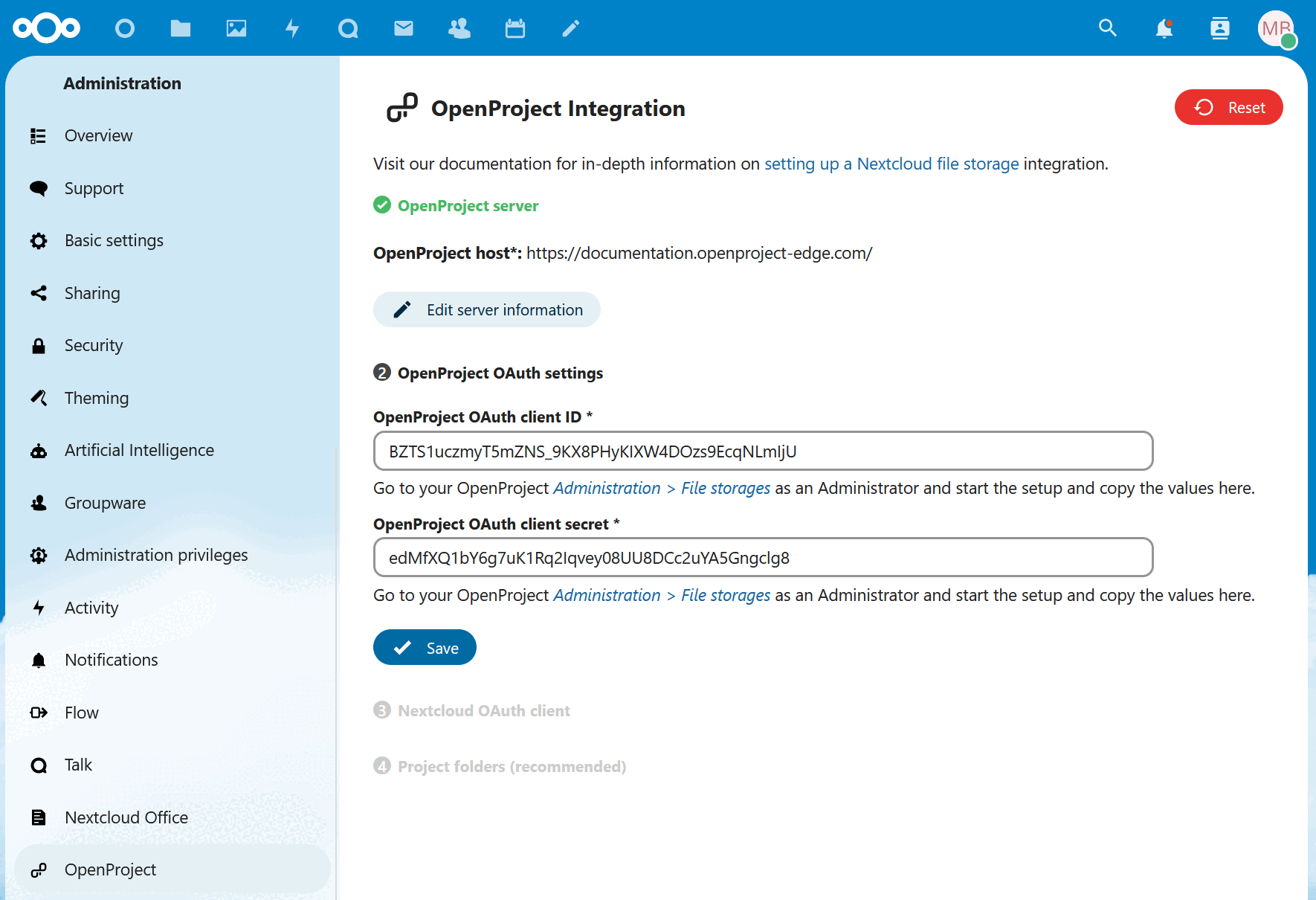Open the Mail app
This screenshot has height=900, width=1316.
(x=404, y=28)
